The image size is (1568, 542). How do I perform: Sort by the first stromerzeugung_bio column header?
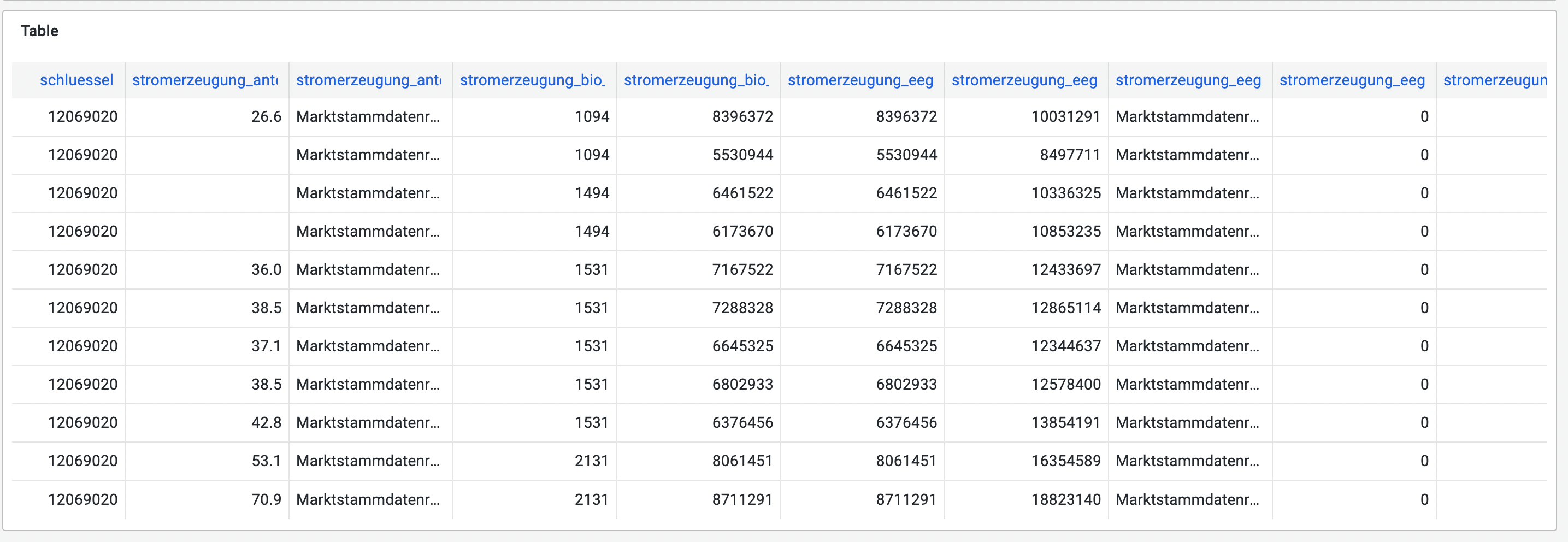533,80
